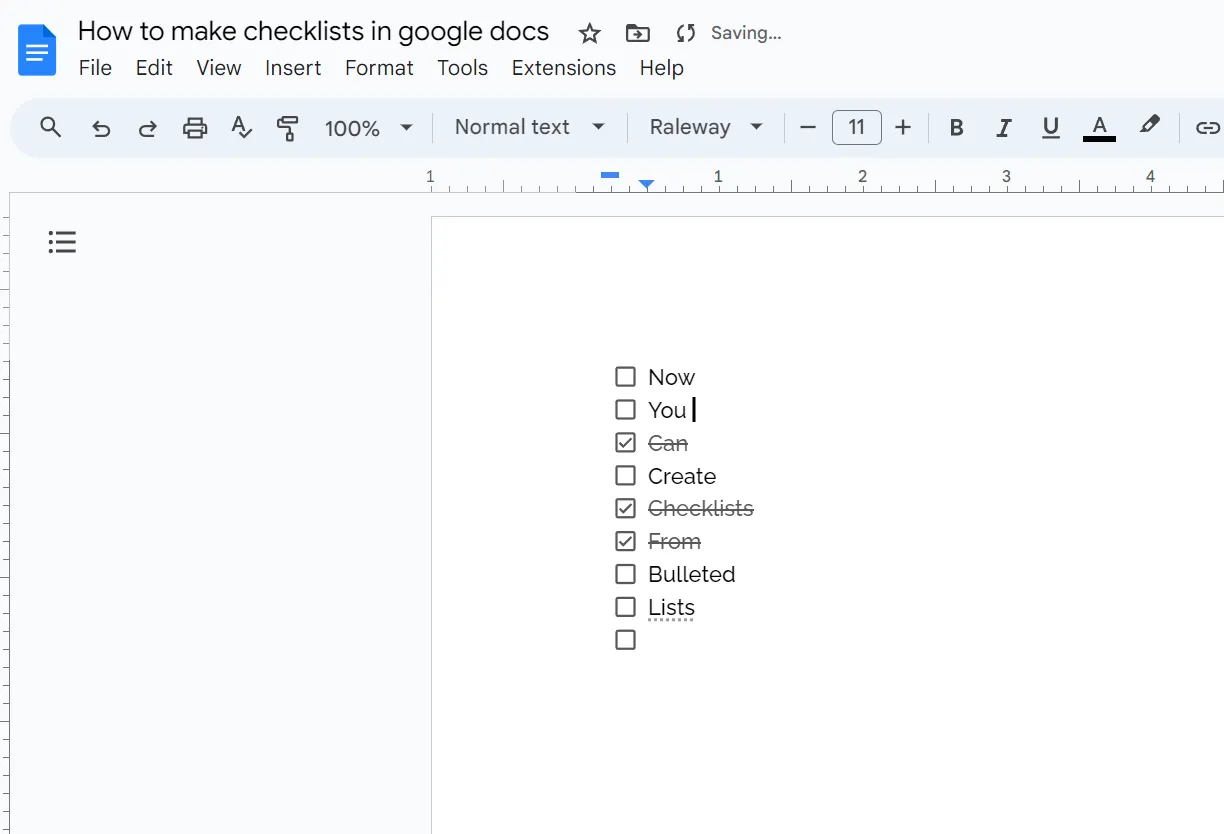The width and height of the screenshot is (1224, 834).
Task: Open the Insert menu
Action: [292, 68]
